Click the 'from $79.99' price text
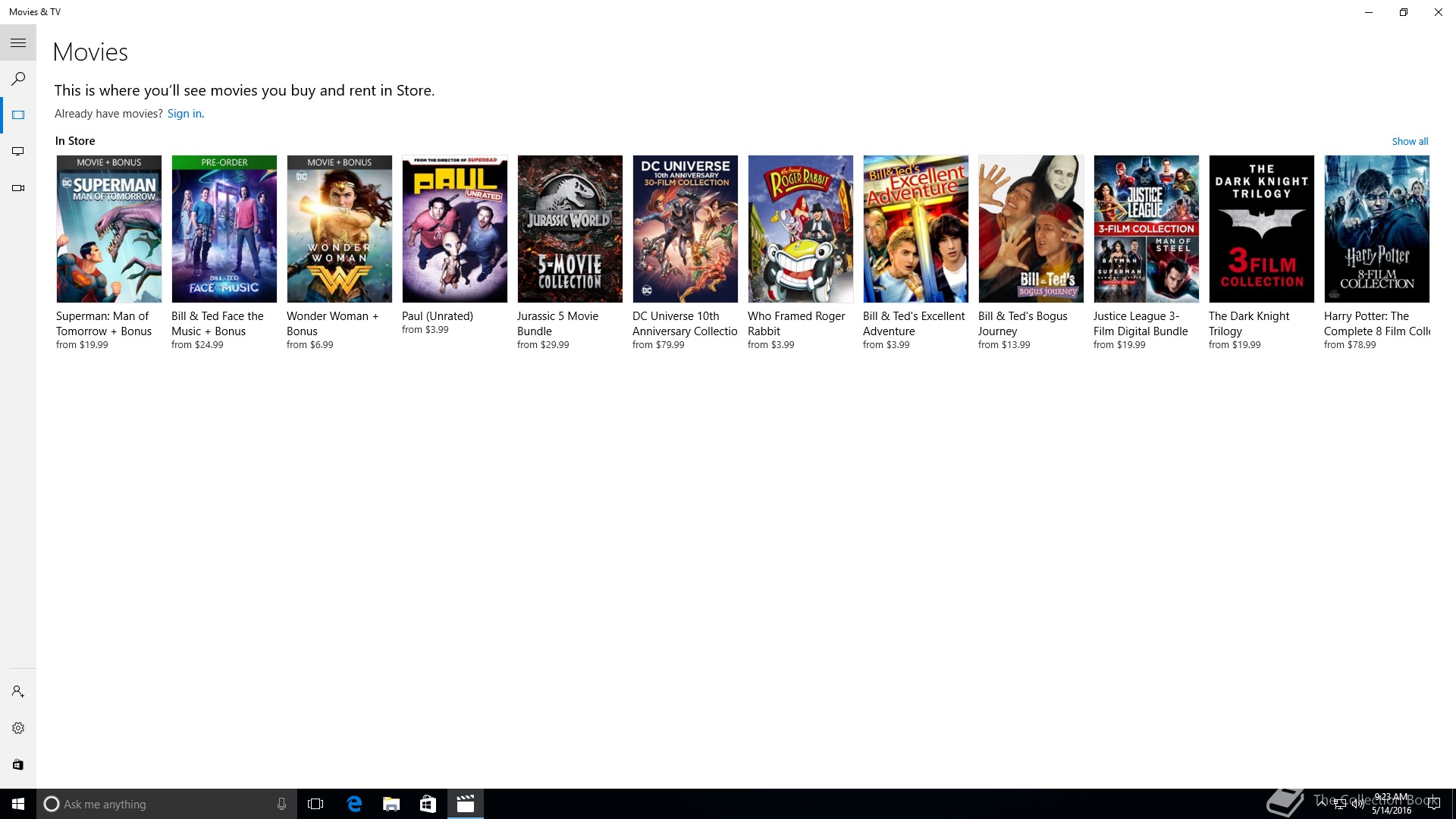This screenshot has height=819, width=1456. (x=658, y=345)
